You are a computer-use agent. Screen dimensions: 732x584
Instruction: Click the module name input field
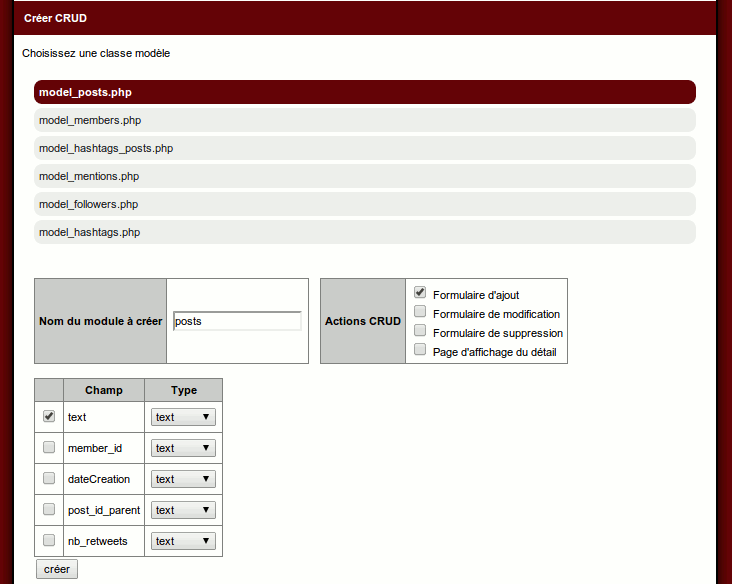[x=237, y=321]
